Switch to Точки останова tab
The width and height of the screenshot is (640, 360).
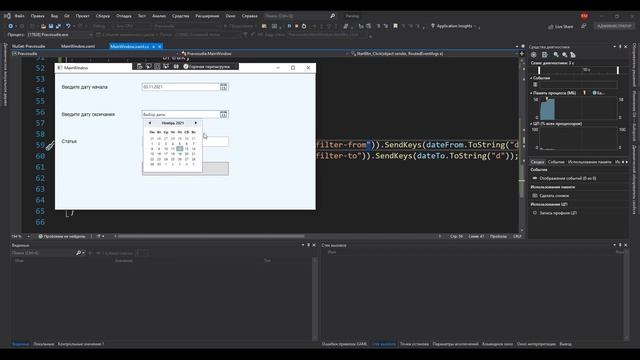[x=414, y=344]
